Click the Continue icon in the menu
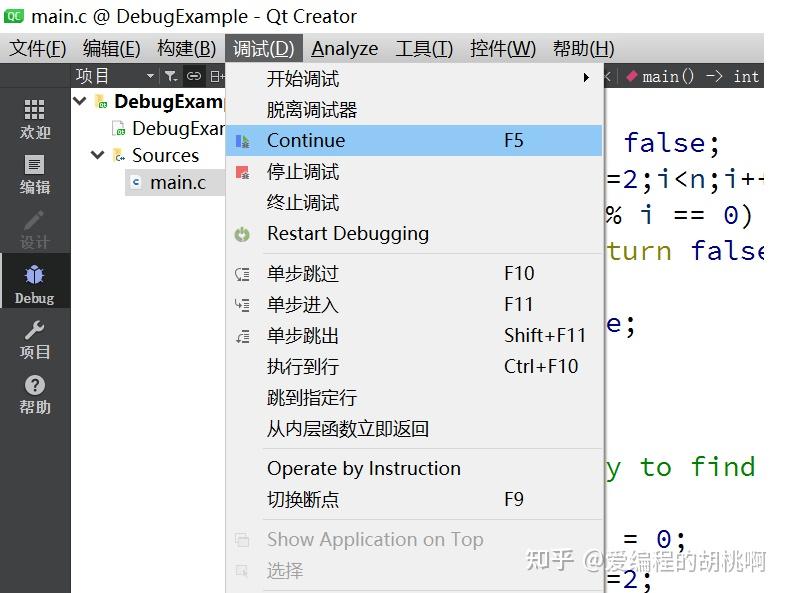The width and height of the screenshot is (786, 593). (243, 141)
